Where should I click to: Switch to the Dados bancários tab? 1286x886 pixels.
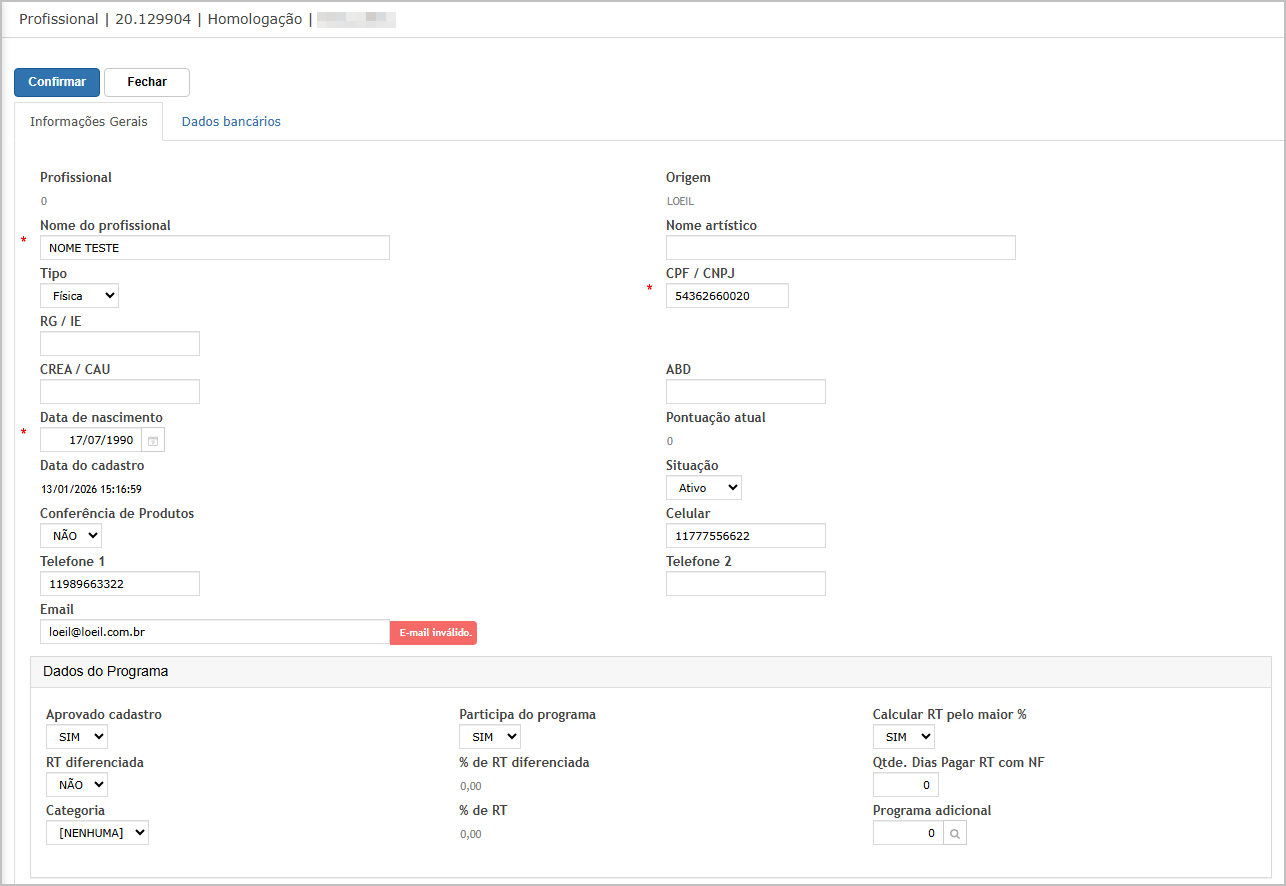231,122
